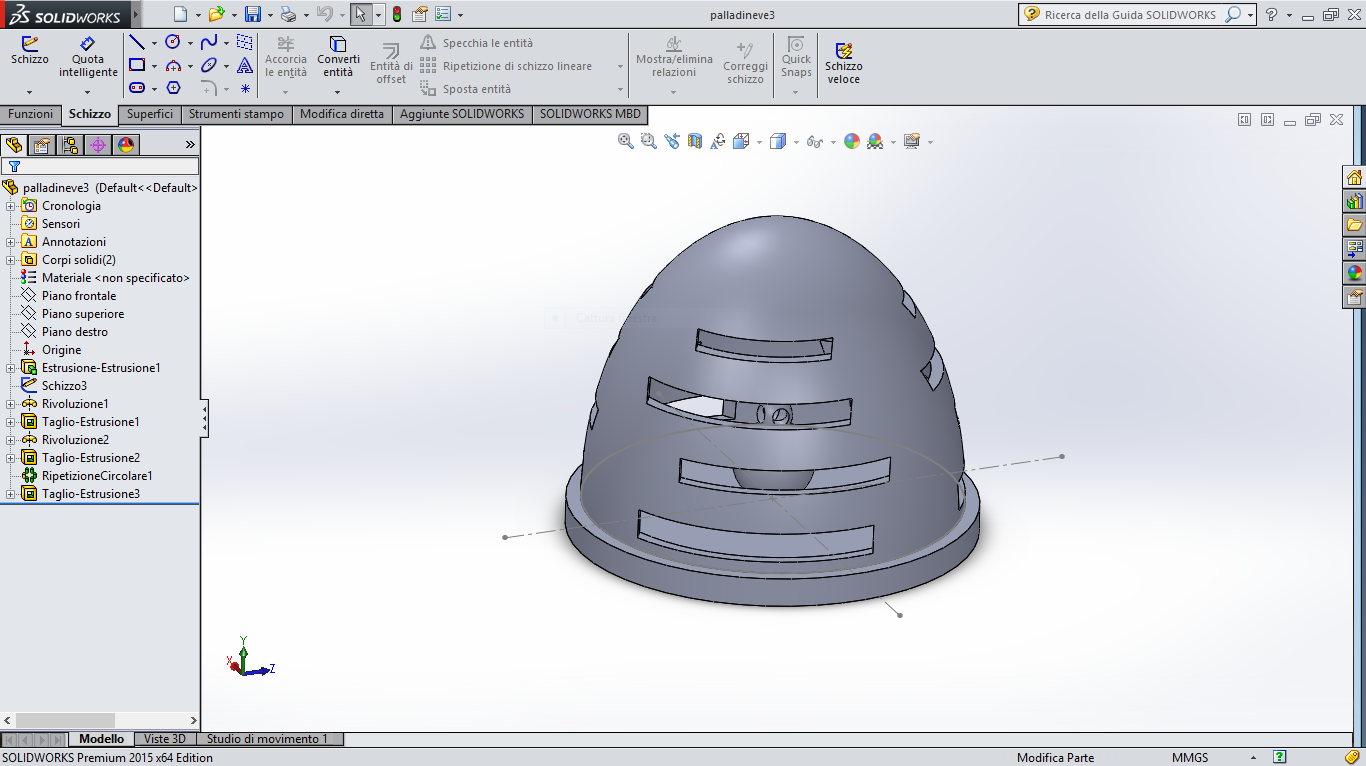Expand Corpi solidi(2) folder
1366x766 pixels.
point(10,260)
